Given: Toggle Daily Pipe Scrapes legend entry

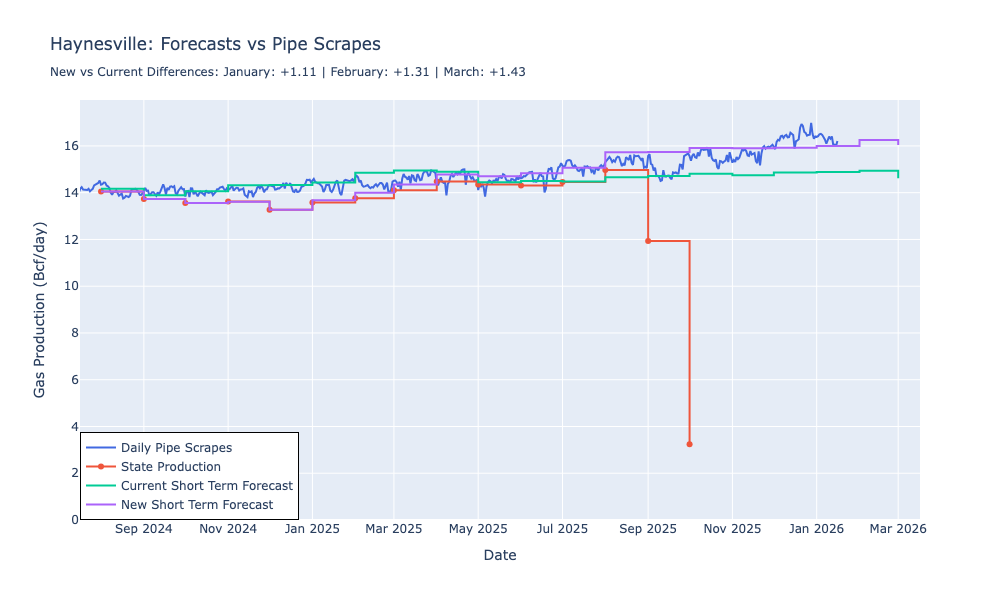Looking at the screenshot, I should [x=176, y=448].
